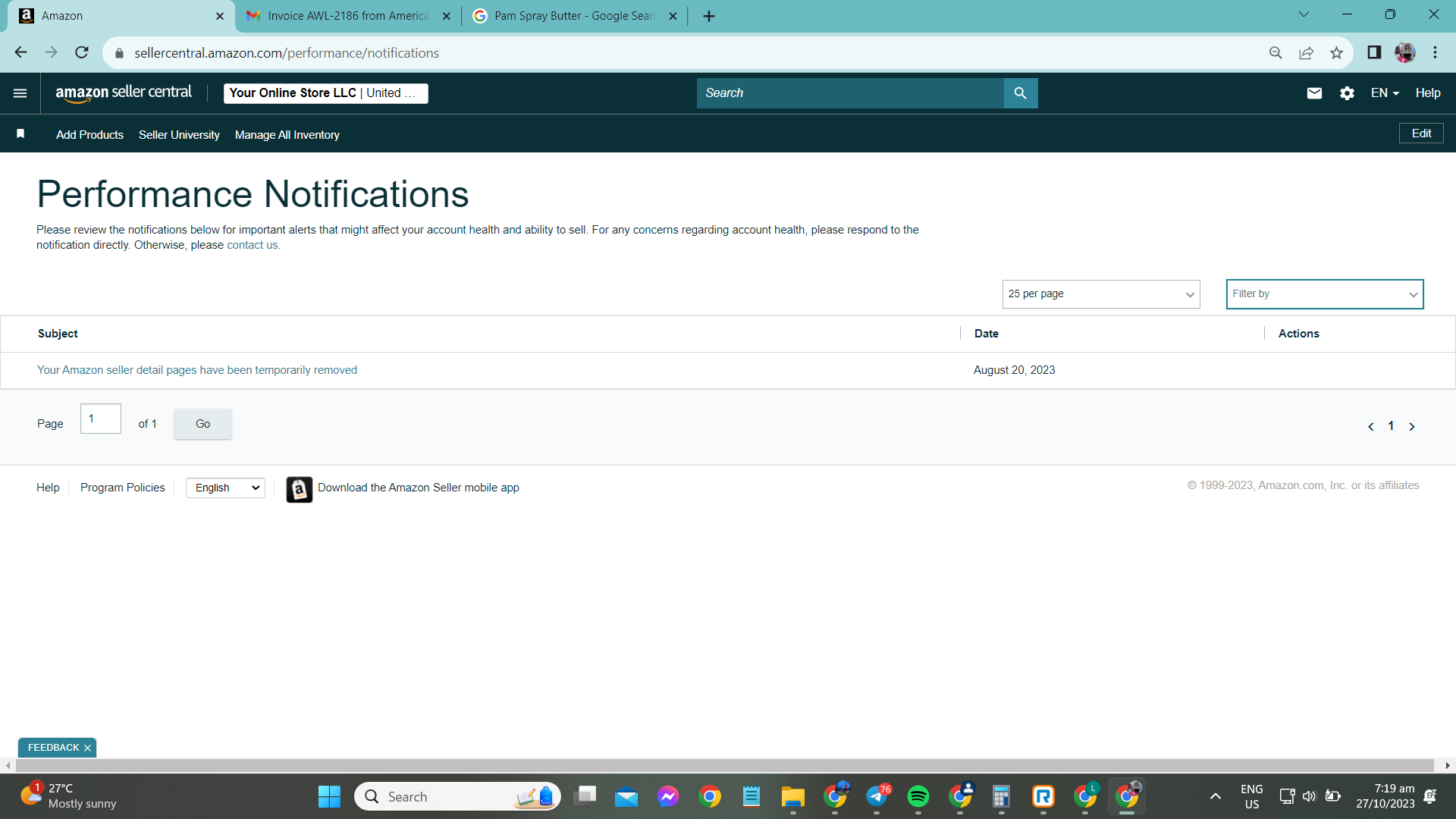Open the detail pages removed notification
This screenshot has width=1456, height=819.
pos(197,370)
